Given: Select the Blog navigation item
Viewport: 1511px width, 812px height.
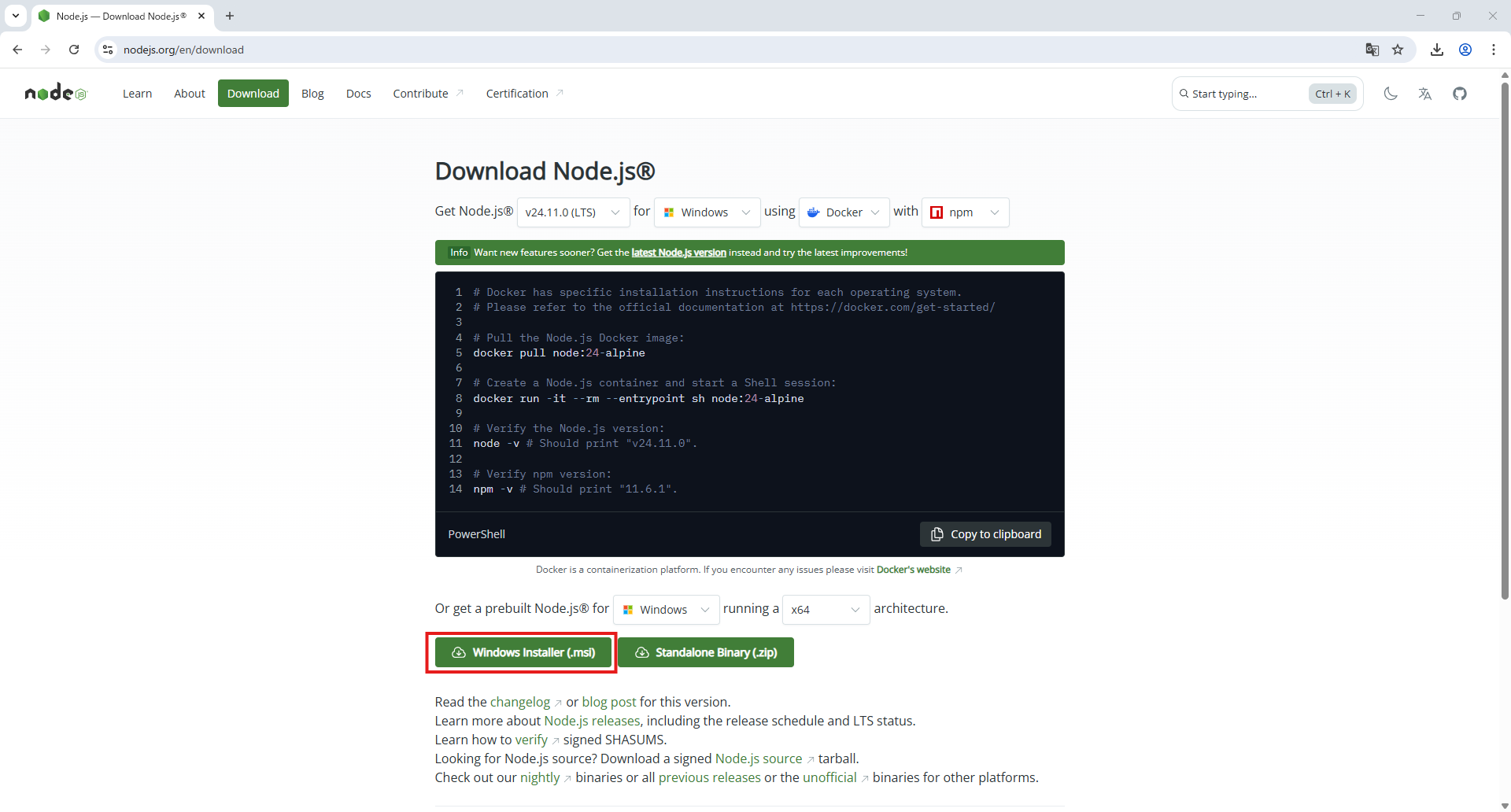Looking at the screenshot, I should click(312, 93).
